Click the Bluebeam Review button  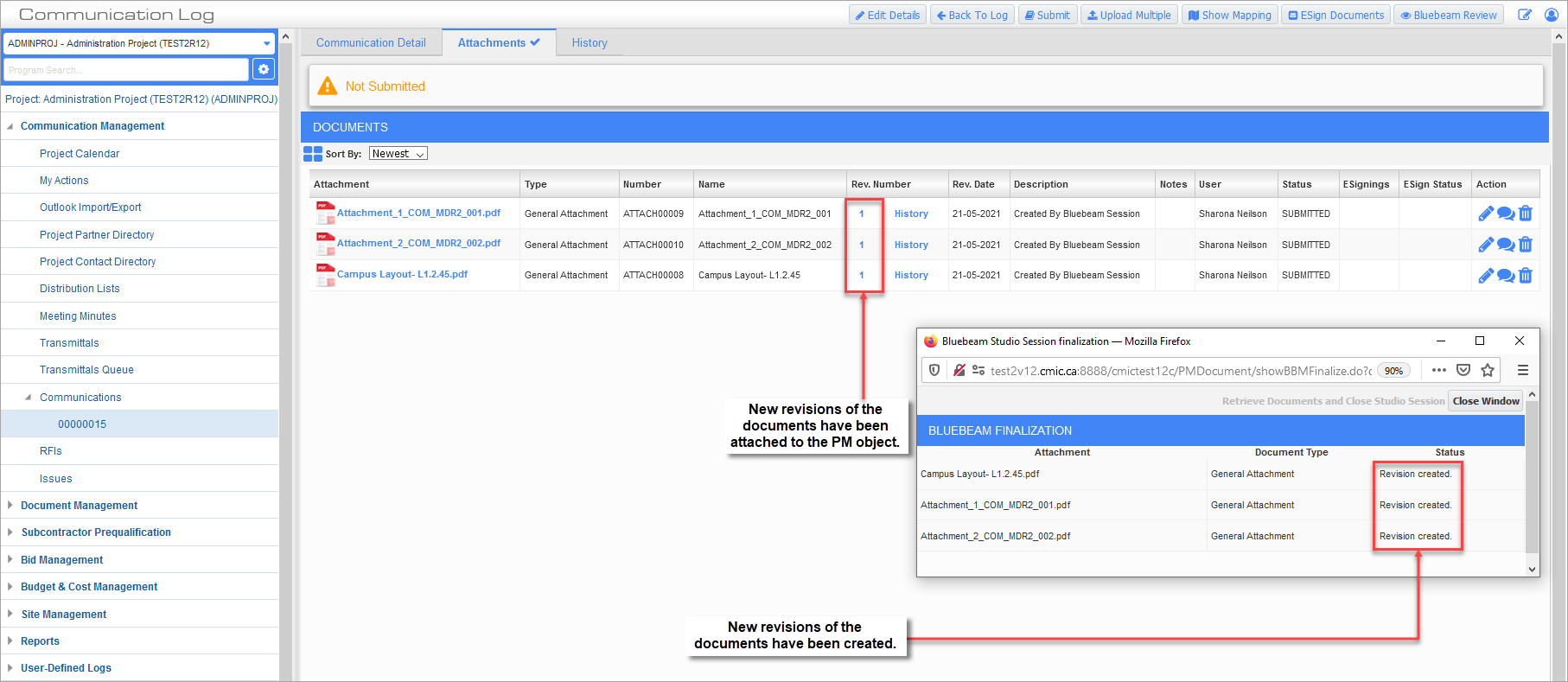click(1449, 15)
